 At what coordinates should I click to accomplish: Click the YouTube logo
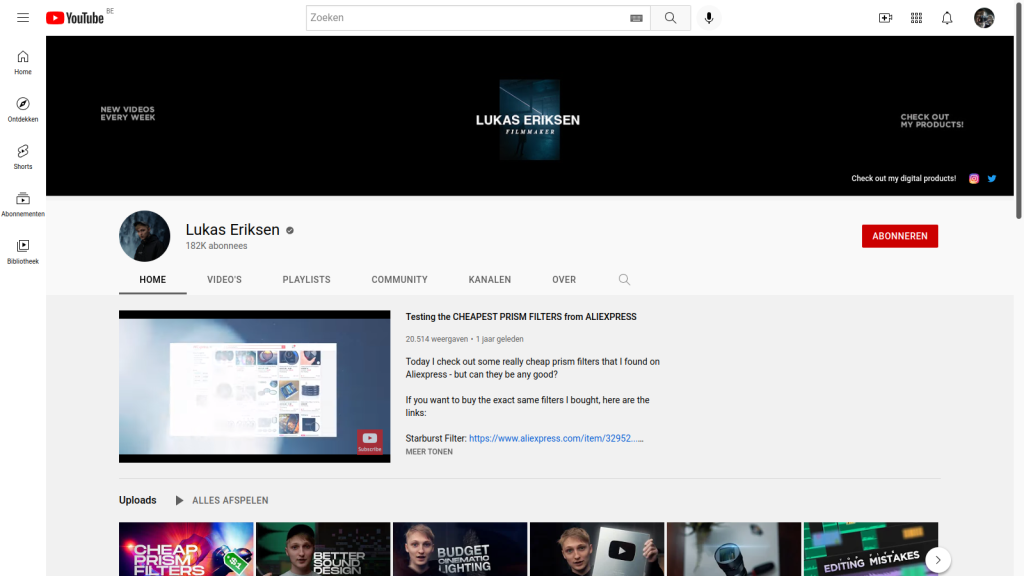pos(75,18)
